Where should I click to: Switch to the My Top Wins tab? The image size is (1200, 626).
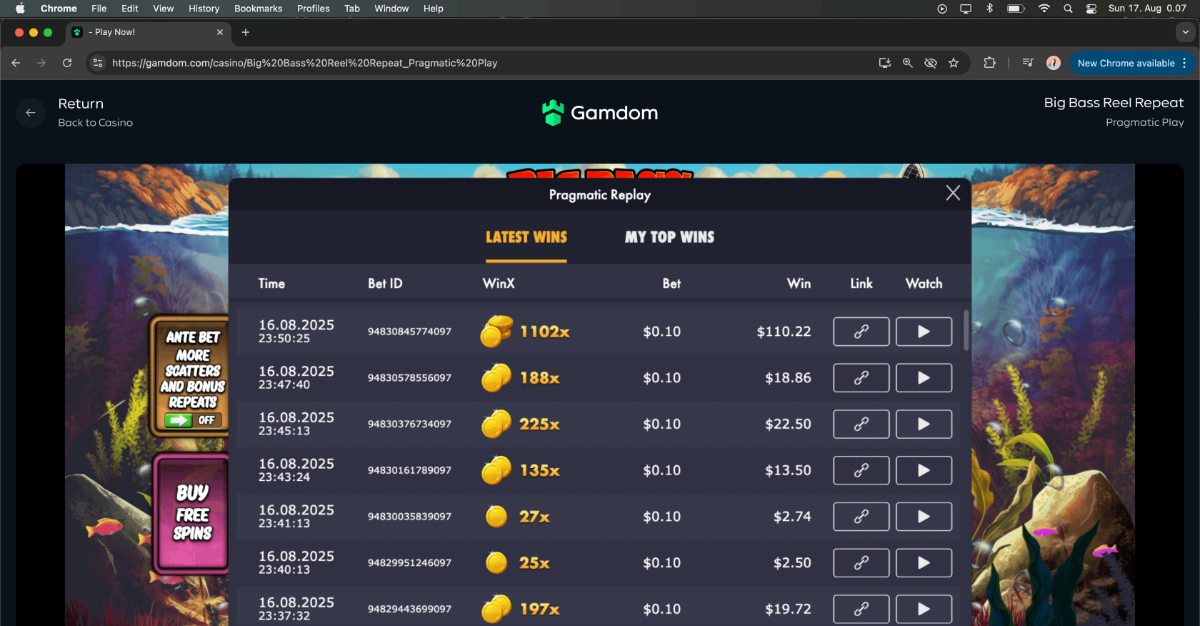[x=670, y=237]
